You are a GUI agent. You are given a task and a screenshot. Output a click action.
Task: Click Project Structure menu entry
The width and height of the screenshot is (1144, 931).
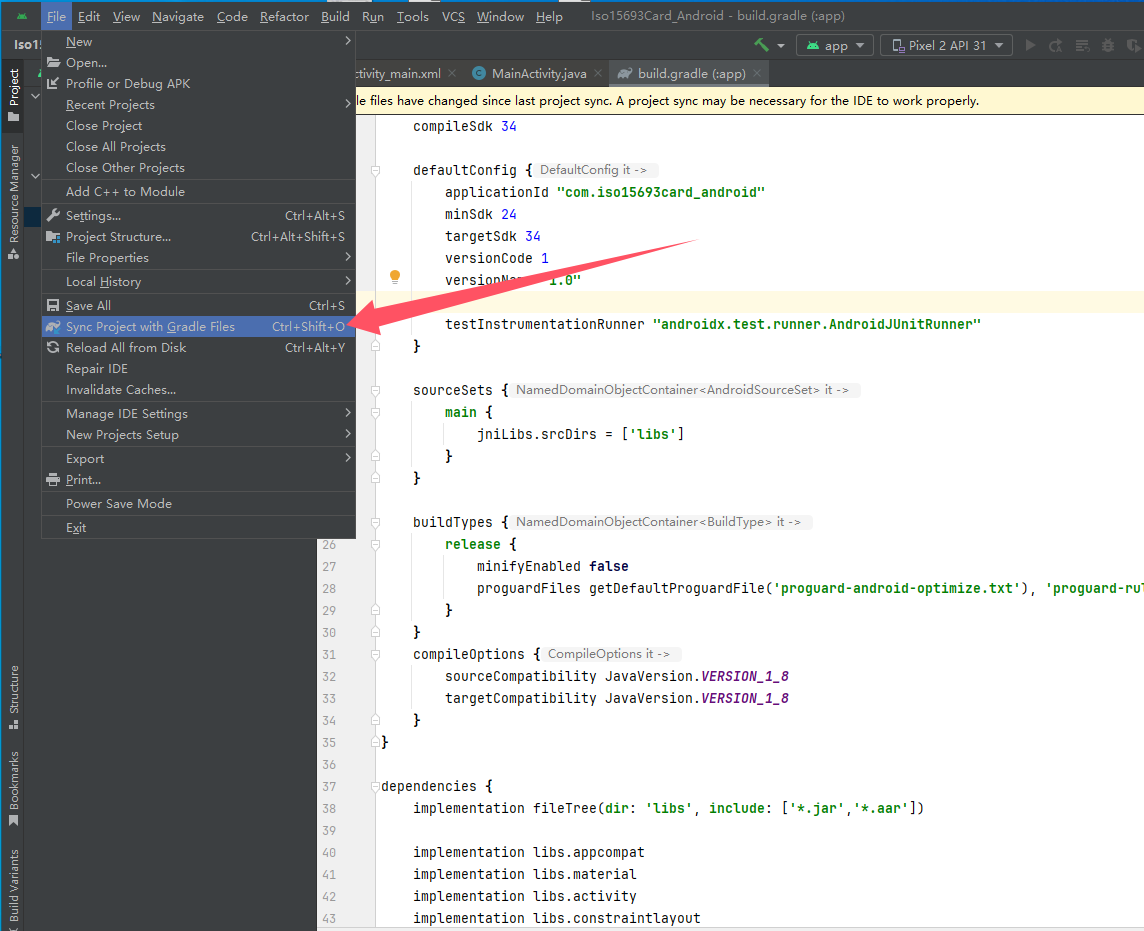tap(118, 237)
